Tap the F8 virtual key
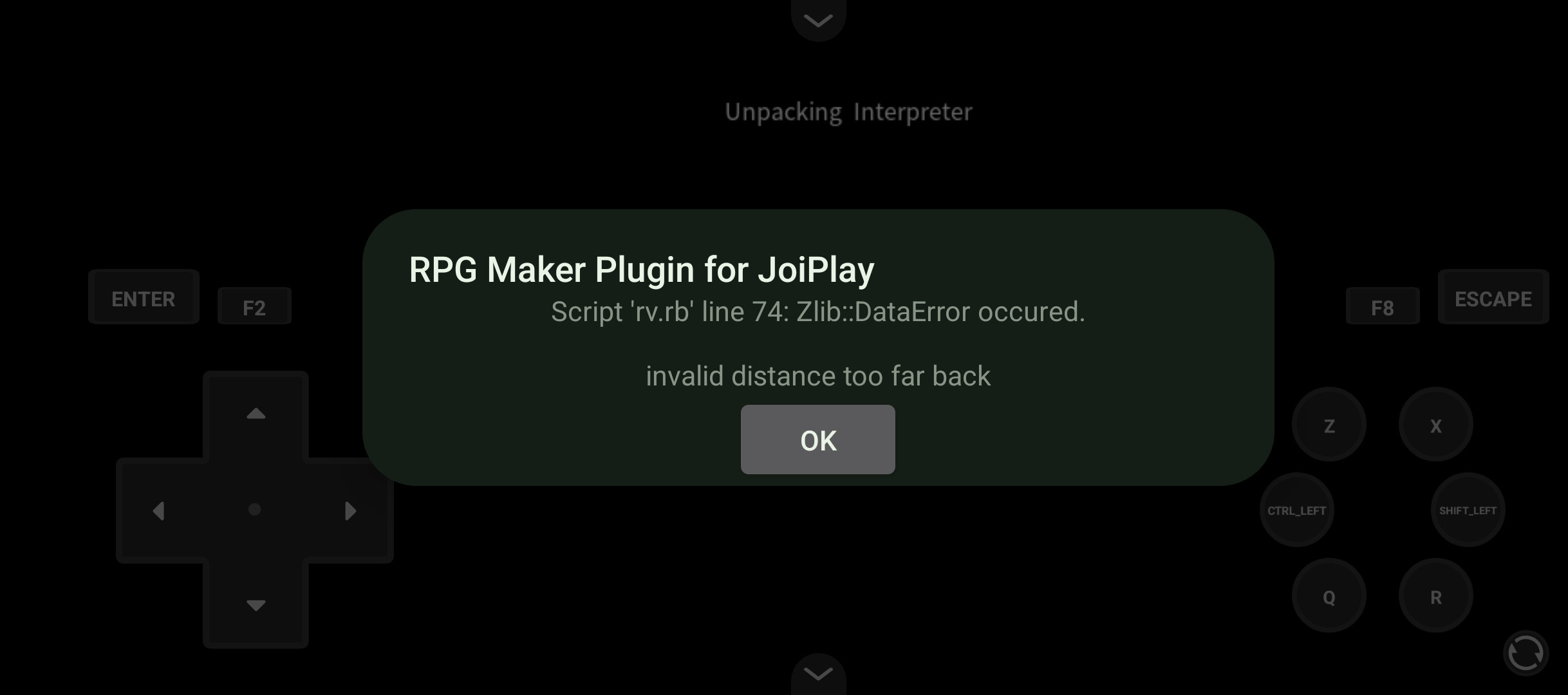1568x695 pixels. tap(1383, 306)
